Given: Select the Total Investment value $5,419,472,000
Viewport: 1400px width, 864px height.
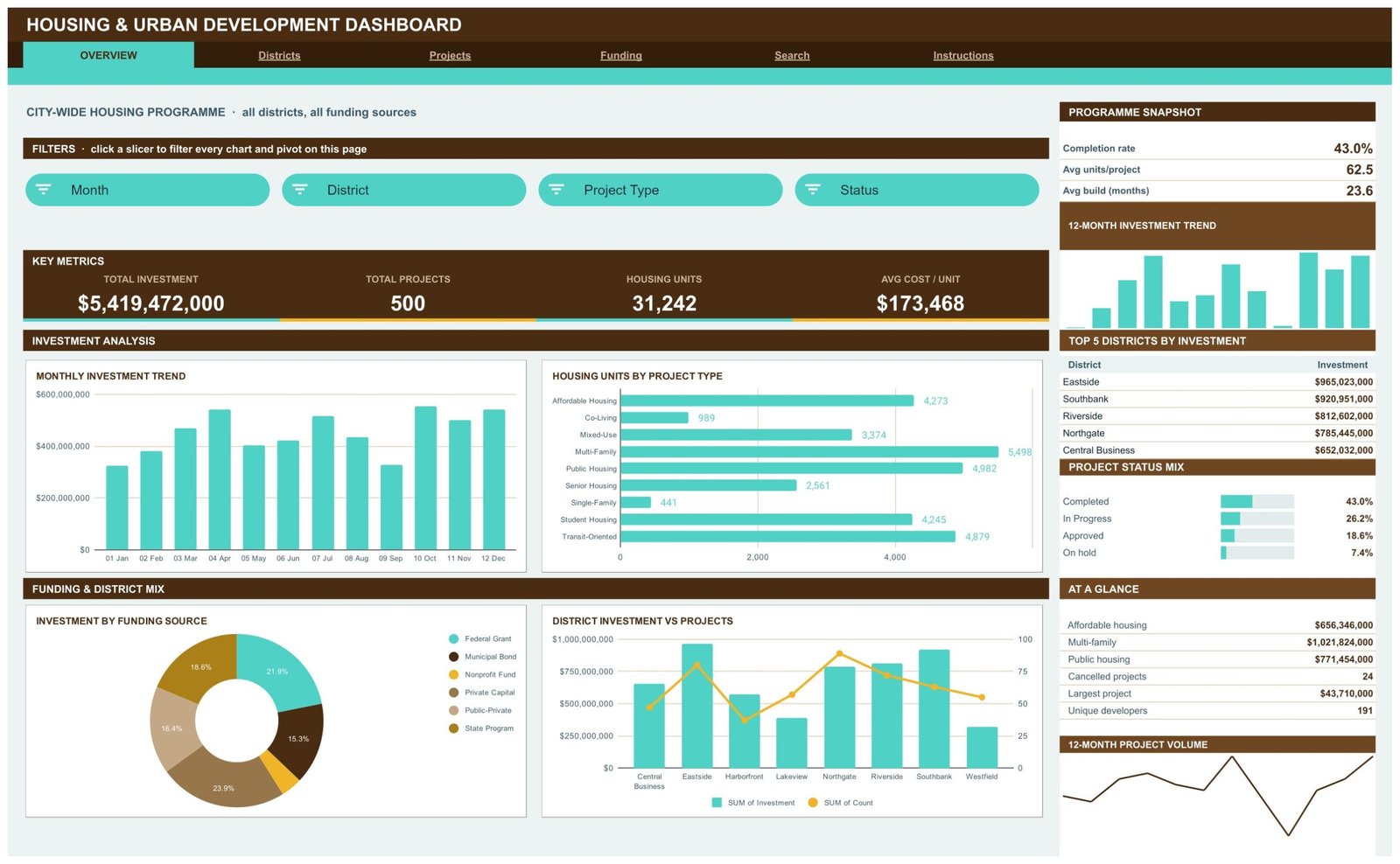Looking at the screenshot, I should click(150, 303).
